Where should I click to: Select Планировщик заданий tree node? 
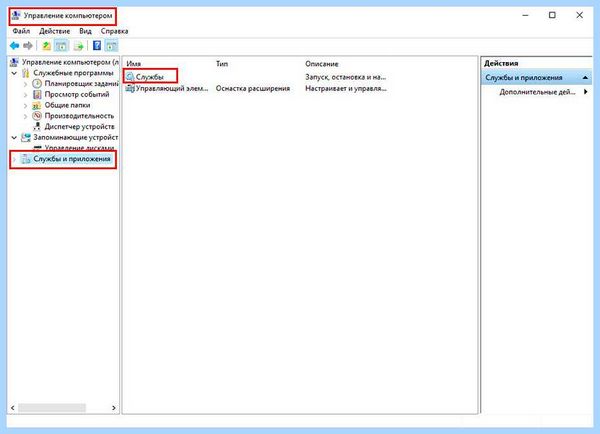pos(82,83)
